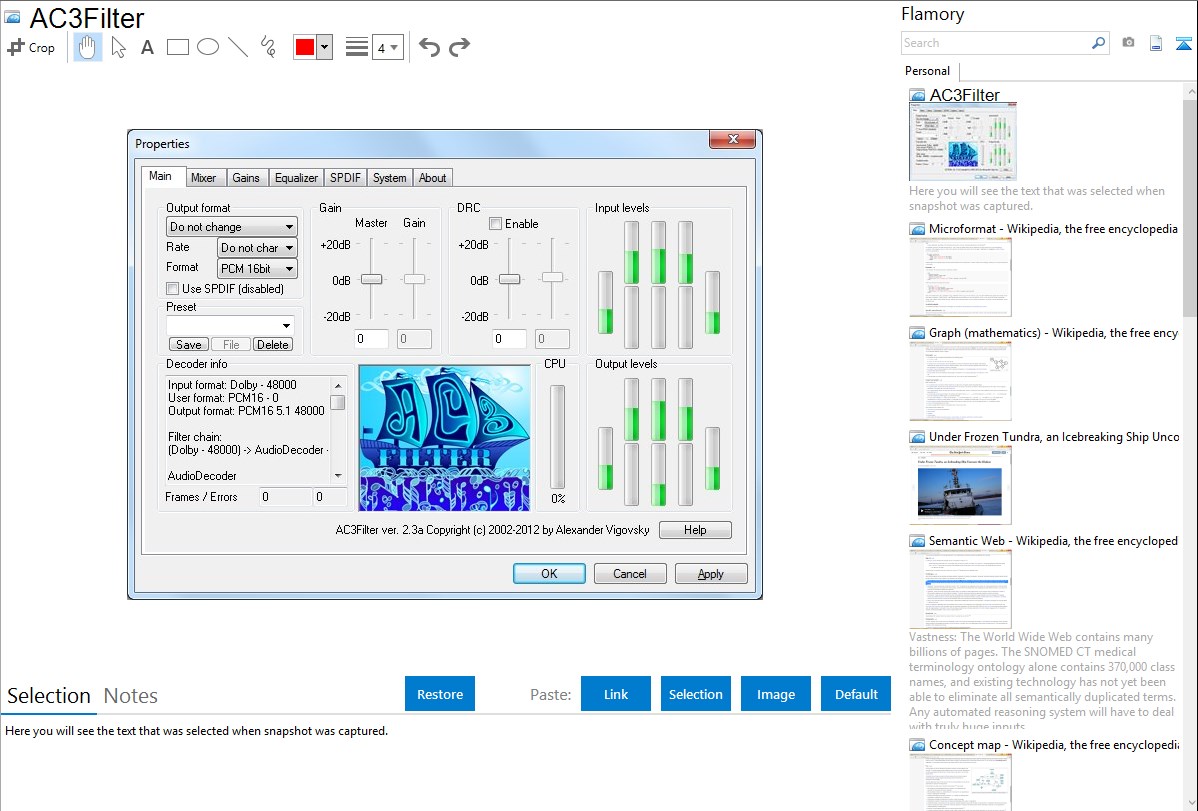The height and width of the screenshot is (811, 1198).
Task: Open the Rate dropdown
Action: [257, 248]
